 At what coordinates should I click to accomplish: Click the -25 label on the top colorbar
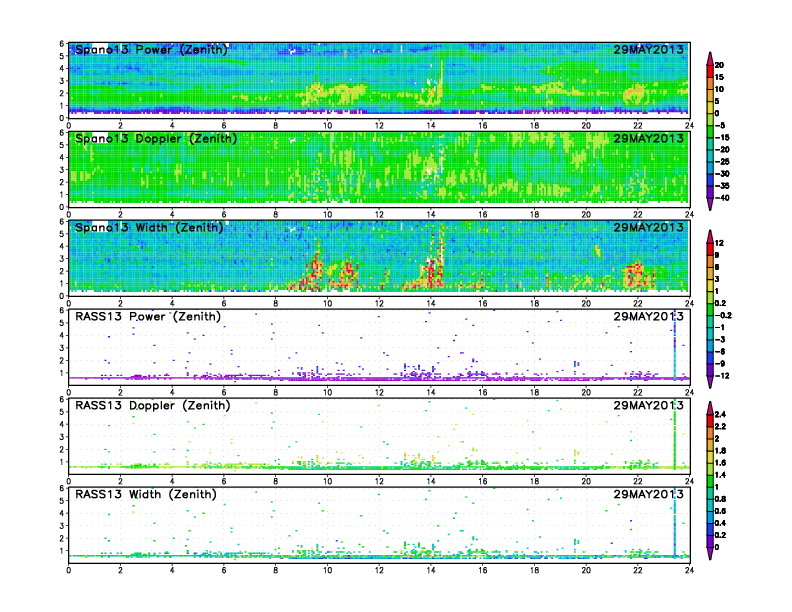point(722,162)
